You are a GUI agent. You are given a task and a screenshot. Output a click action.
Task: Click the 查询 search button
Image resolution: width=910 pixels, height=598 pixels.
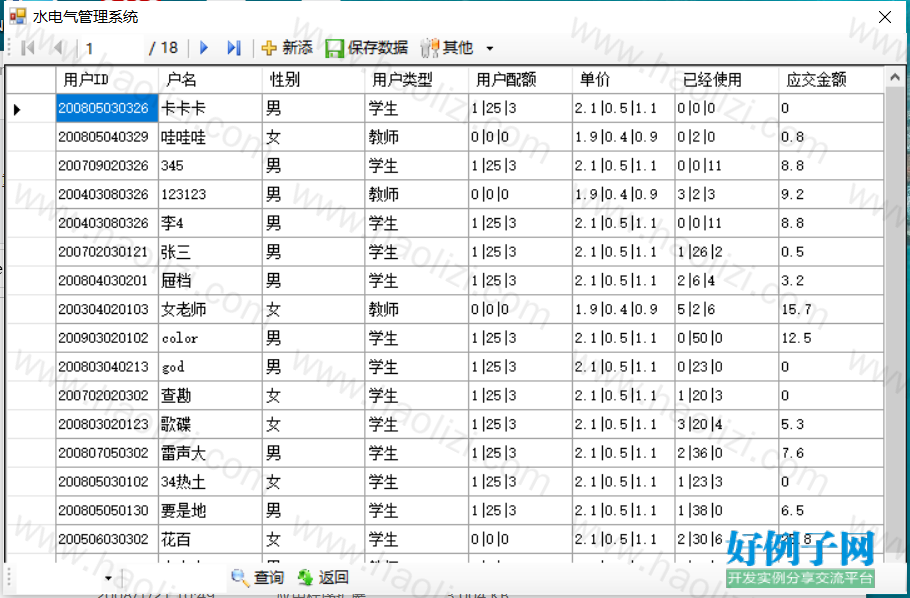click(258, 577)
